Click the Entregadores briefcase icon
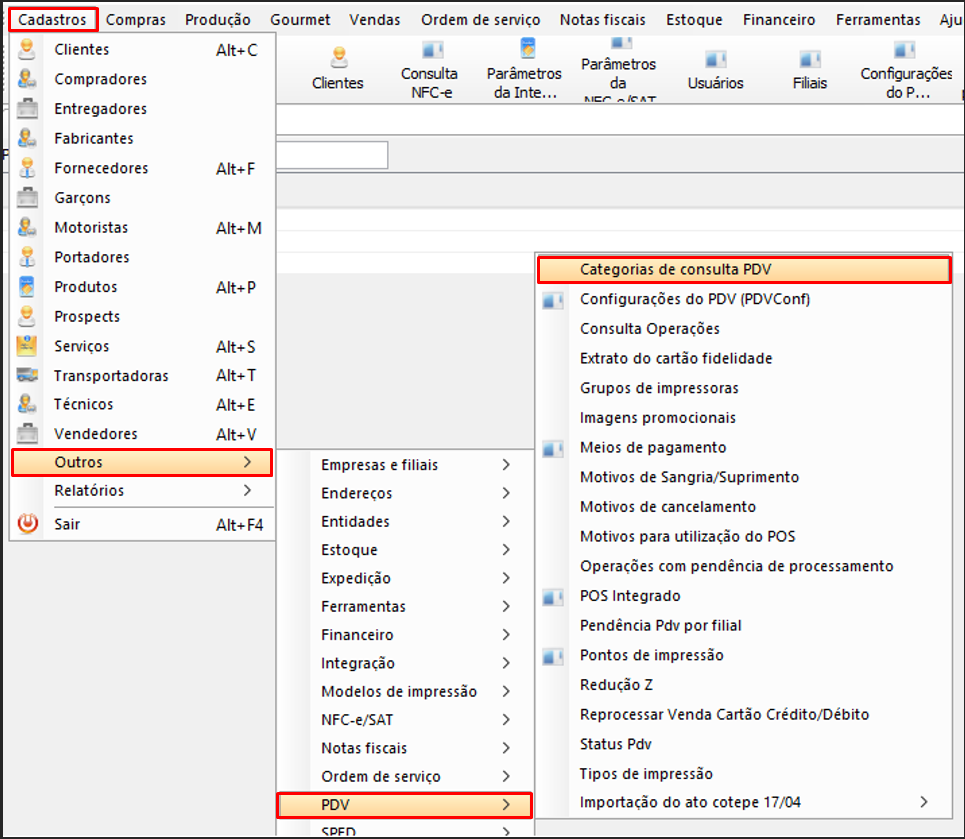The image size is (965, 839). click(x=26, y=108)
